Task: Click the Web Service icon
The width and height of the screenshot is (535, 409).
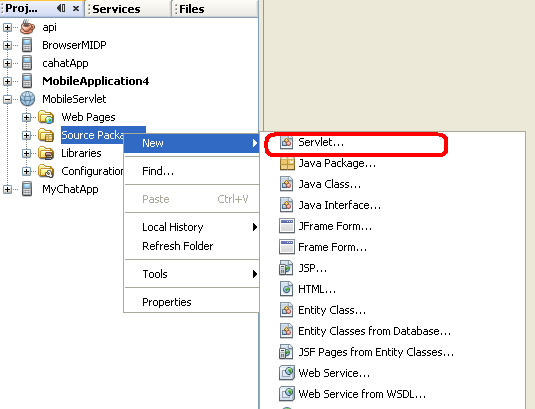Action: (x=287, y=373)
